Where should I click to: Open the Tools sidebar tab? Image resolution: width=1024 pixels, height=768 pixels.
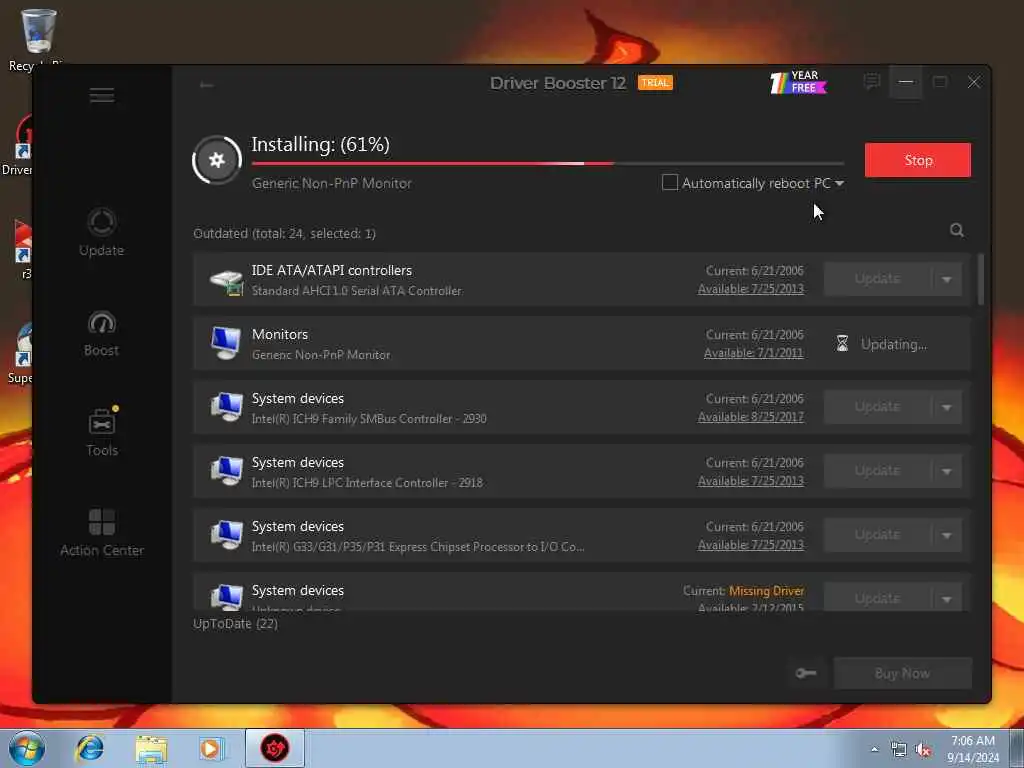tap(102, 432)
